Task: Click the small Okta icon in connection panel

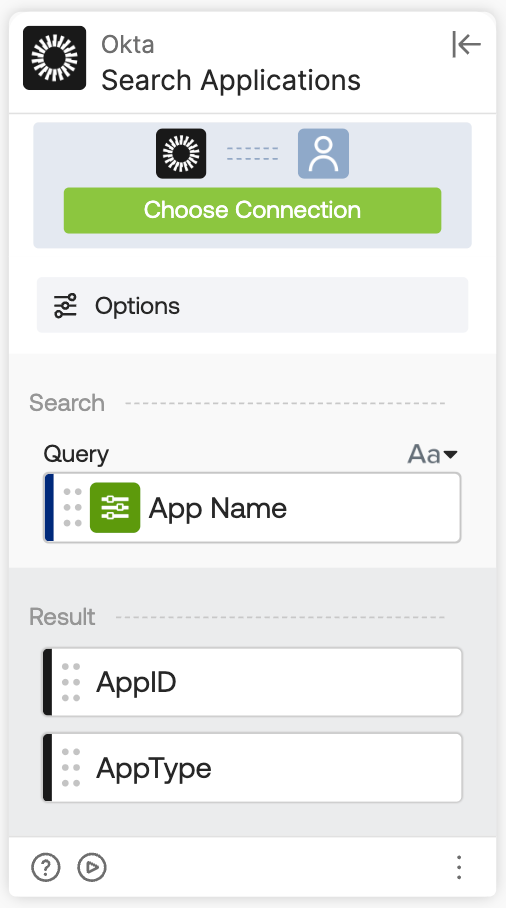Action: [181, 153]
